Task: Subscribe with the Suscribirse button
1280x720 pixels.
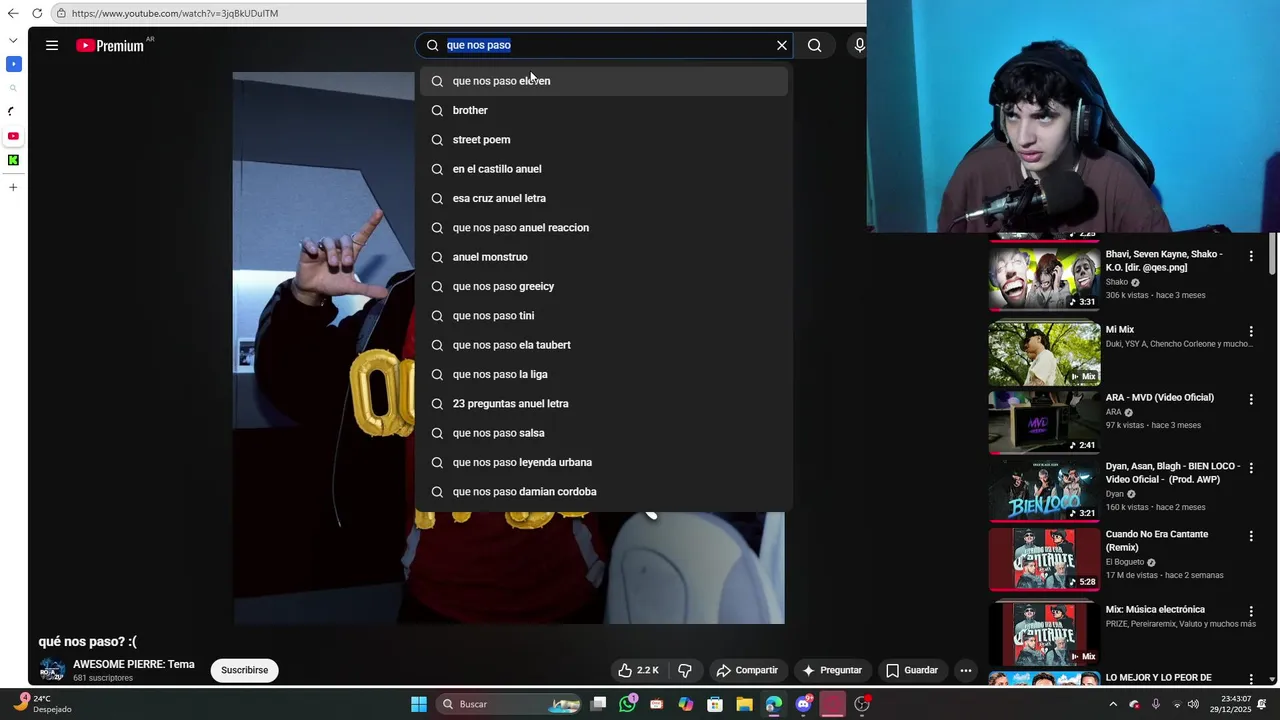Action: (x=245, y=670)
